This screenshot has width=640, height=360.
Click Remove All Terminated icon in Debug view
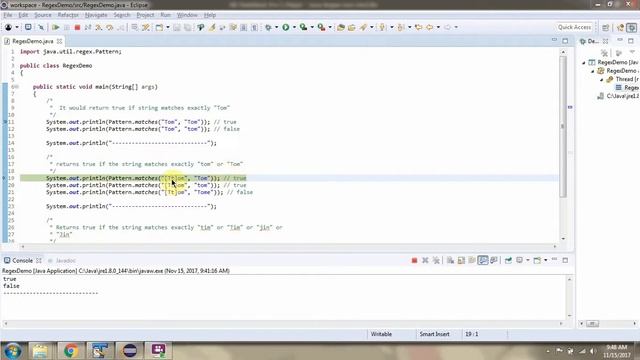pyautogui.click(x=604, y=53)
